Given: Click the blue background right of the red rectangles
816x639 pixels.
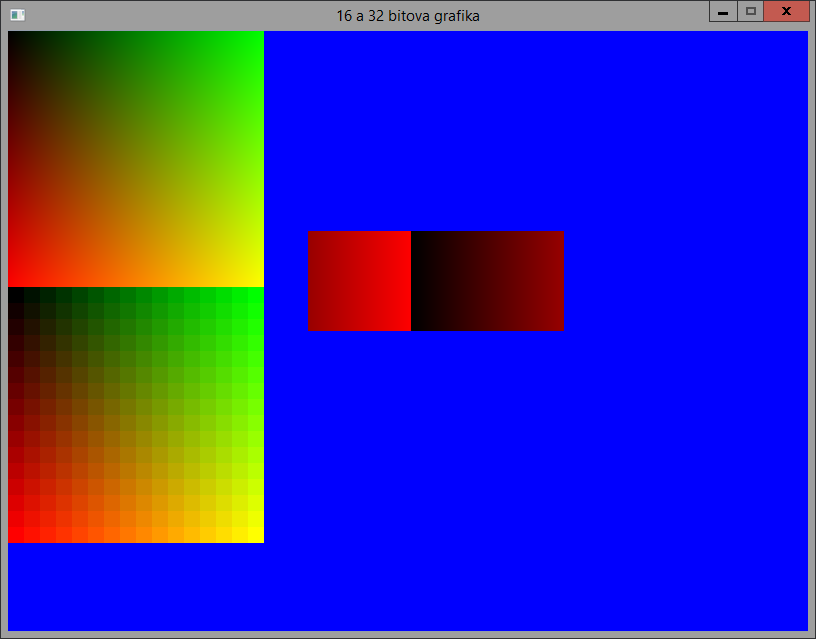Looking at the screenshot, I should pos(685,281).
